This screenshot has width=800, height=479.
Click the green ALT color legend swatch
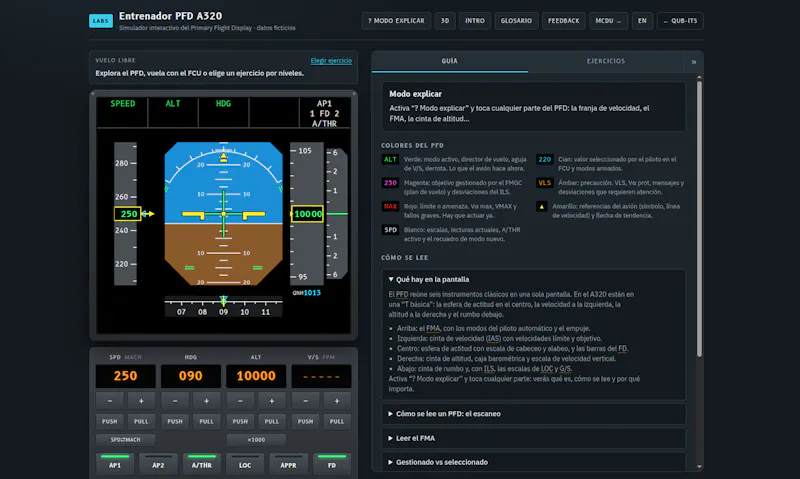390,160
